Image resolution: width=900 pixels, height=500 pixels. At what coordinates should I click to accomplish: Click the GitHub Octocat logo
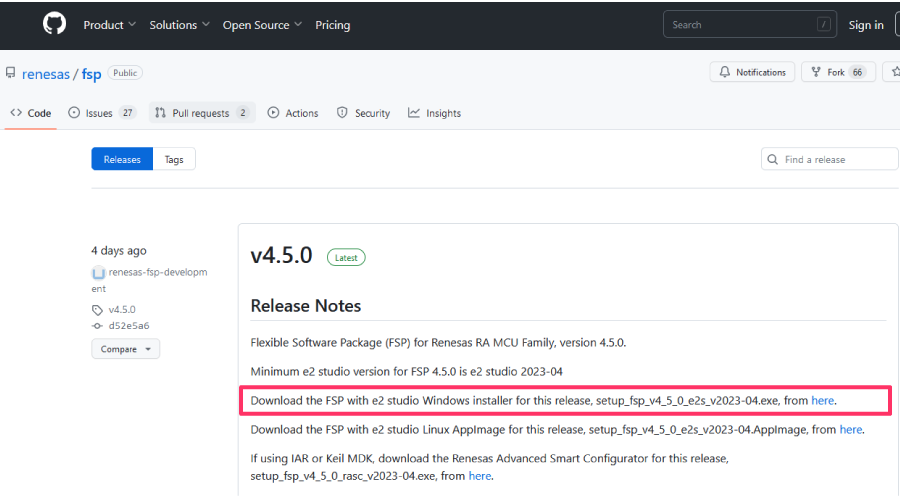55,25
